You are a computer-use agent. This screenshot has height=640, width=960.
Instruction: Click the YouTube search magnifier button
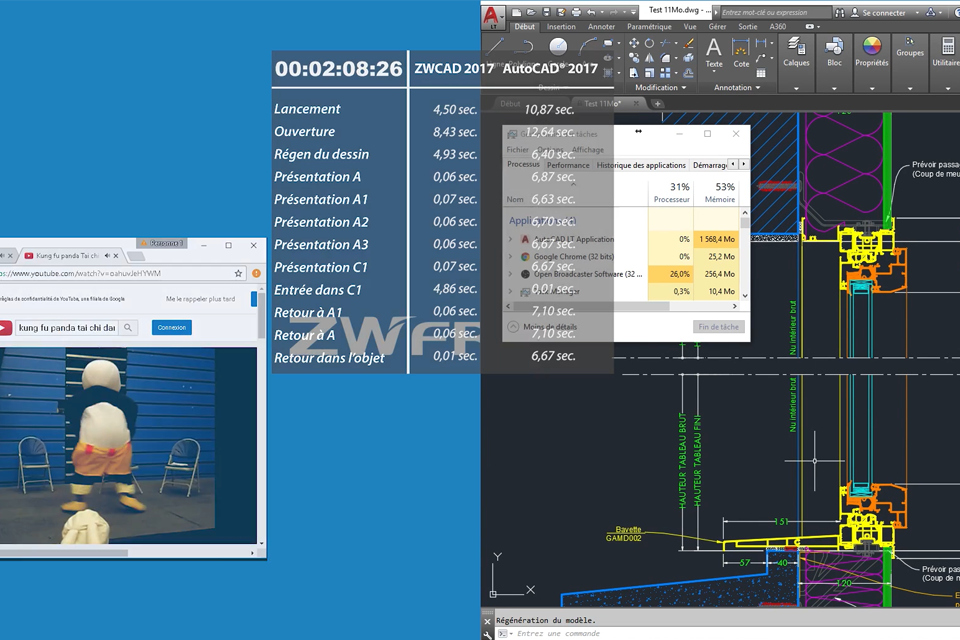pos(128,328)
